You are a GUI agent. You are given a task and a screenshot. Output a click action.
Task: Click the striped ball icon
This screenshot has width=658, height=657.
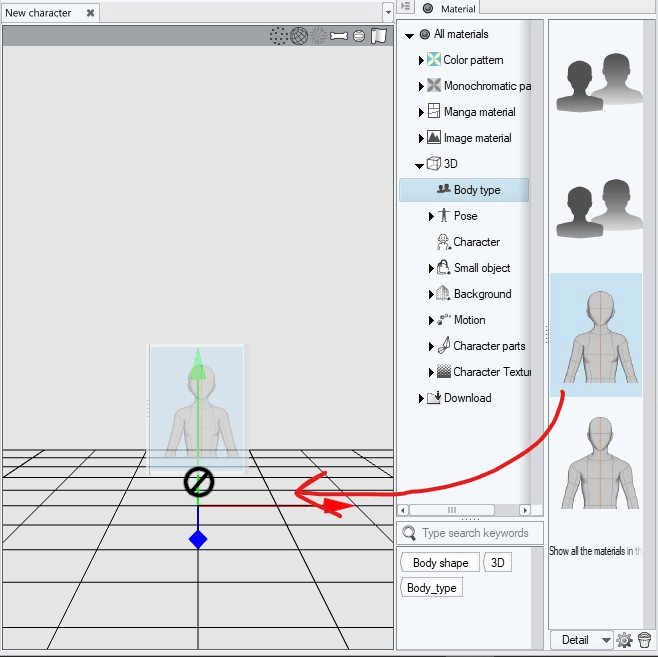pos(359,36)
